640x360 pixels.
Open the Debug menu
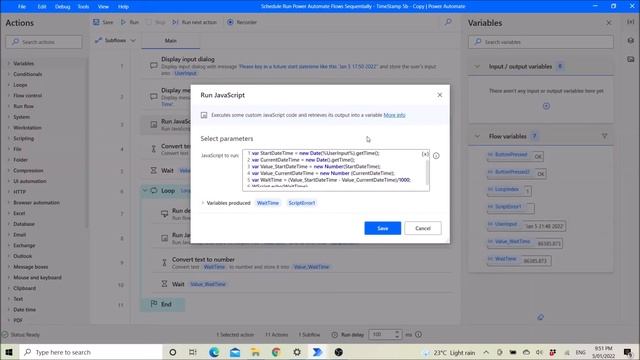click(x=62, y=7)
